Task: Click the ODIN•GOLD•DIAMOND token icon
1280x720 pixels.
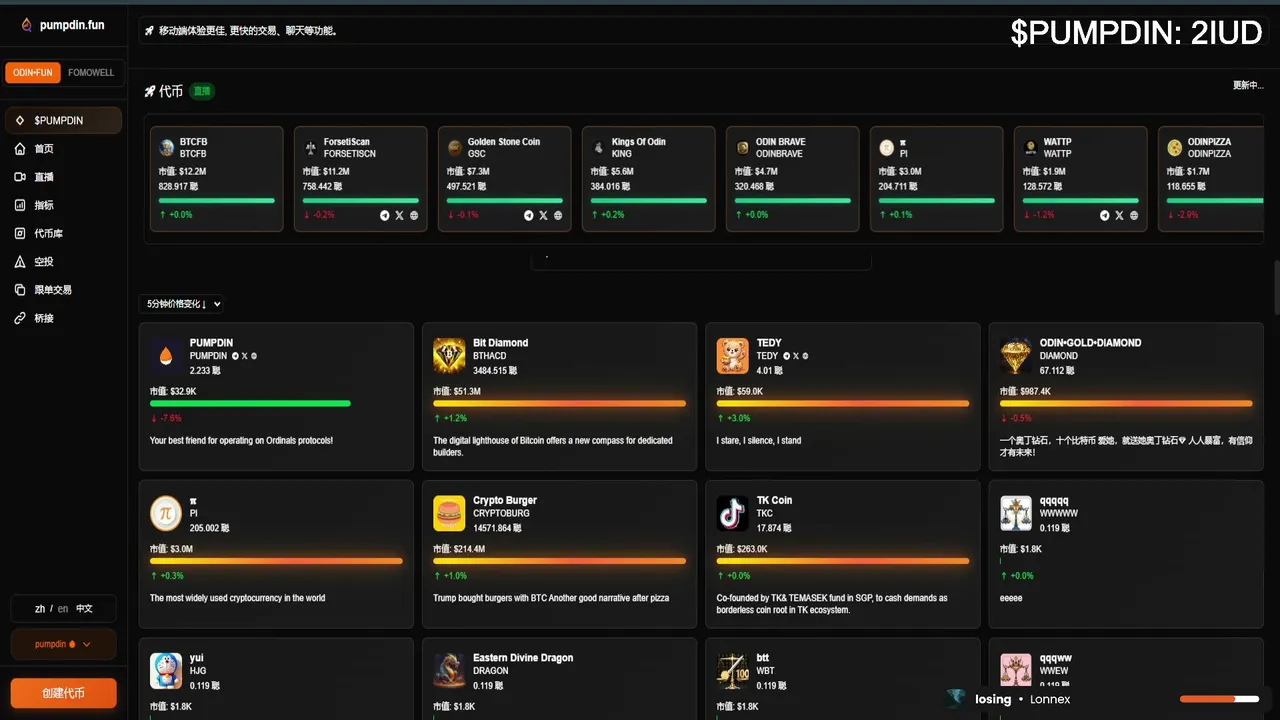Action: pyautogui.click(x=1016, y=356)
